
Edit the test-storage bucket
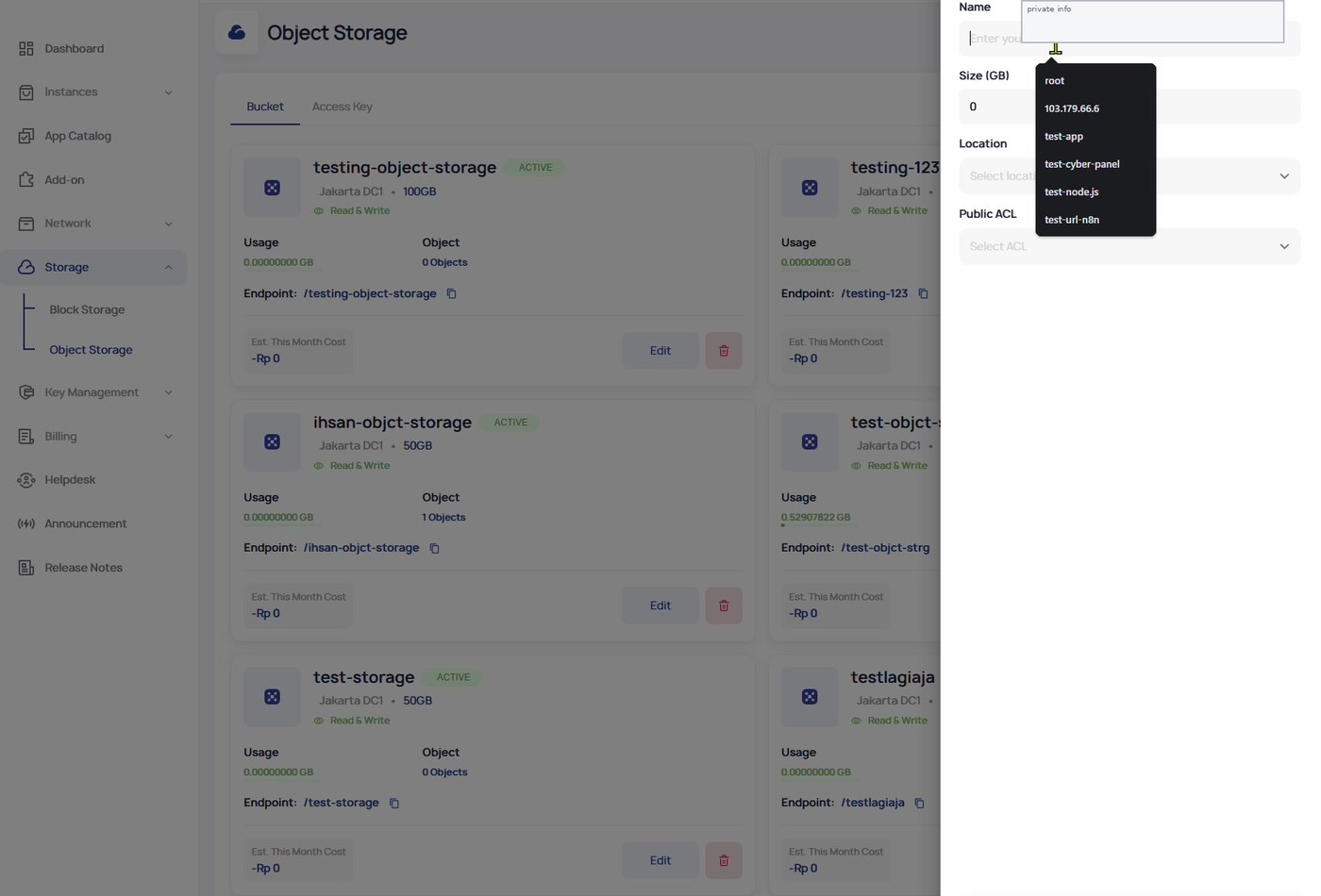[x=660, y=860]
